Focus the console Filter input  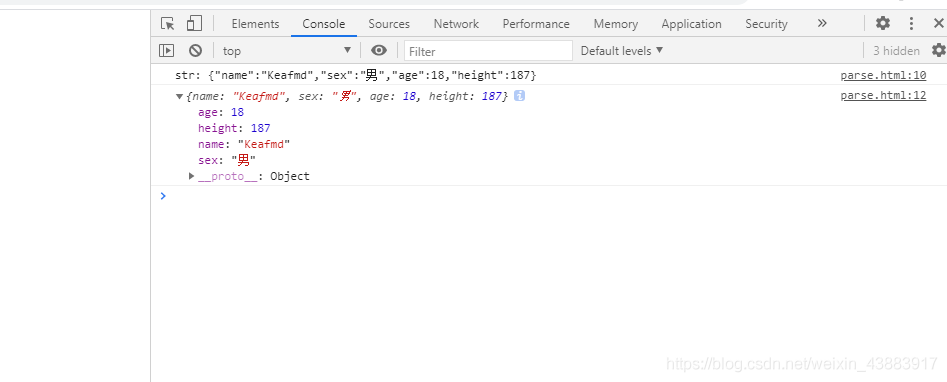click(488, 51)
